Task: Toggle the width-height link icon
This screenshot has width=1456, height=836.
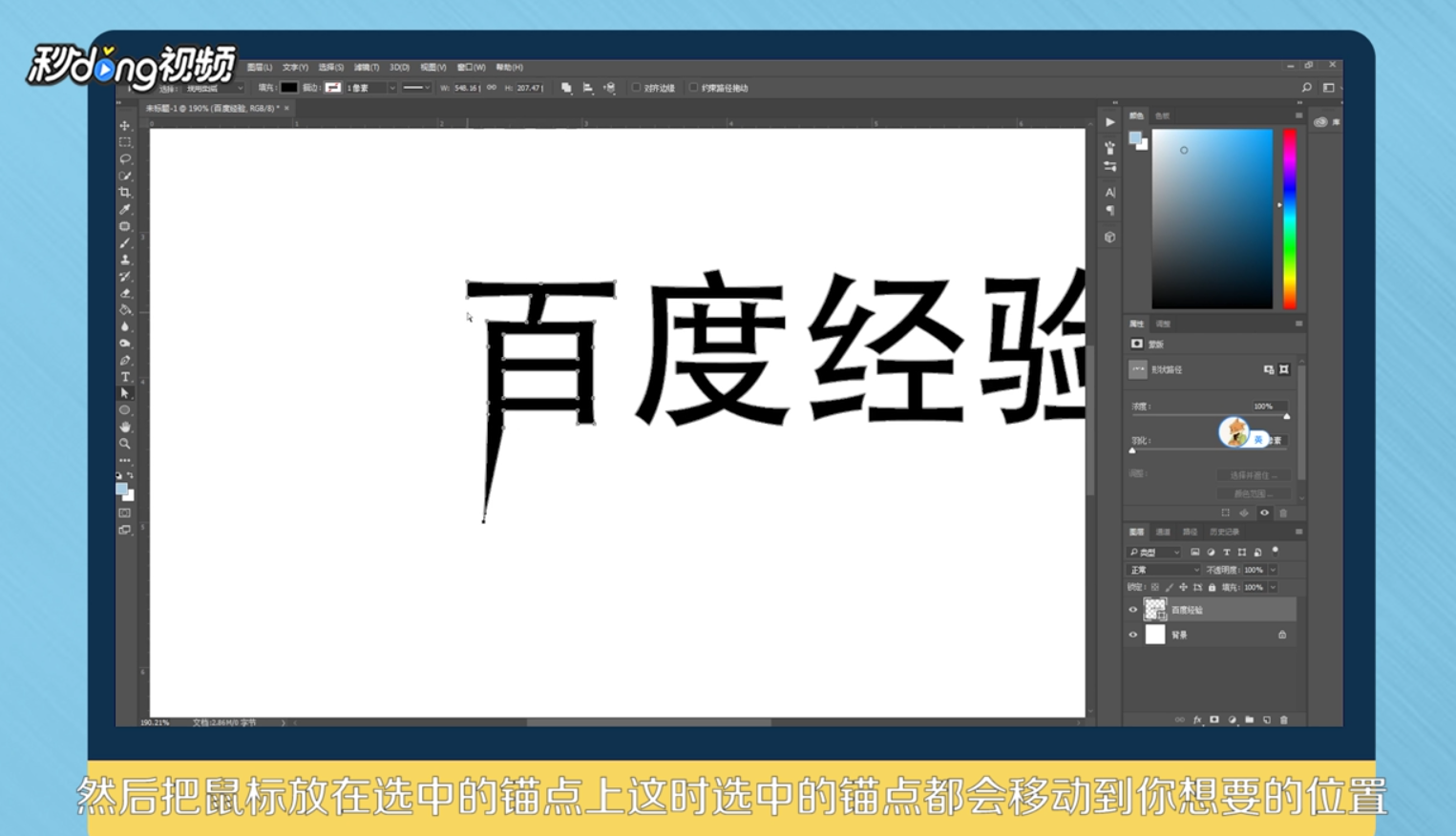Action: (x=492, y=88)
